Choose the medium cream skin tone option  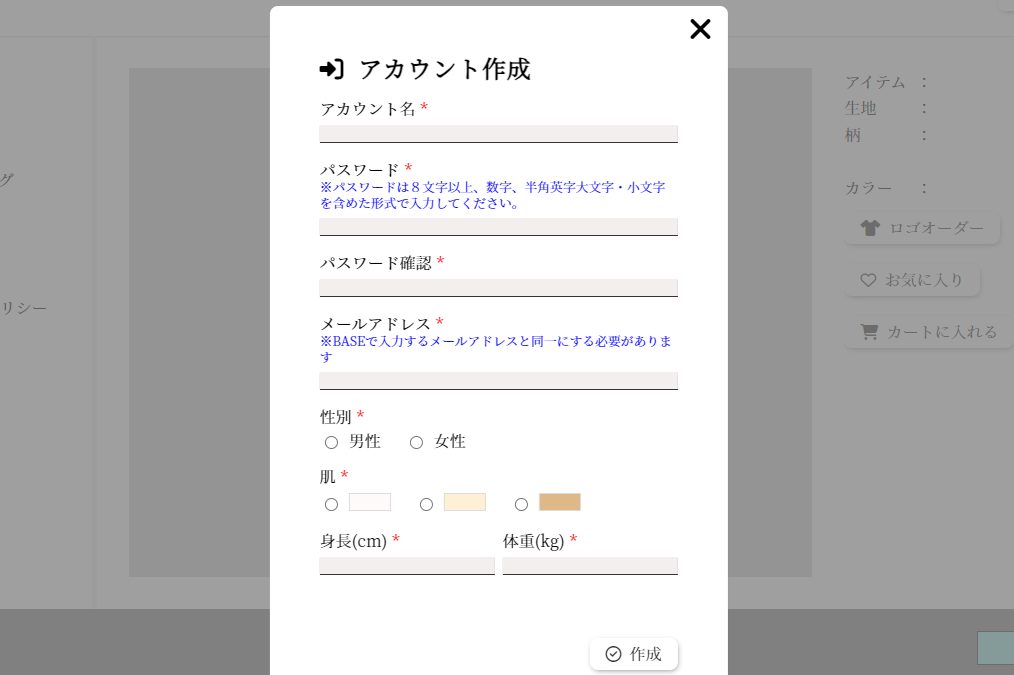pos(426,504)
